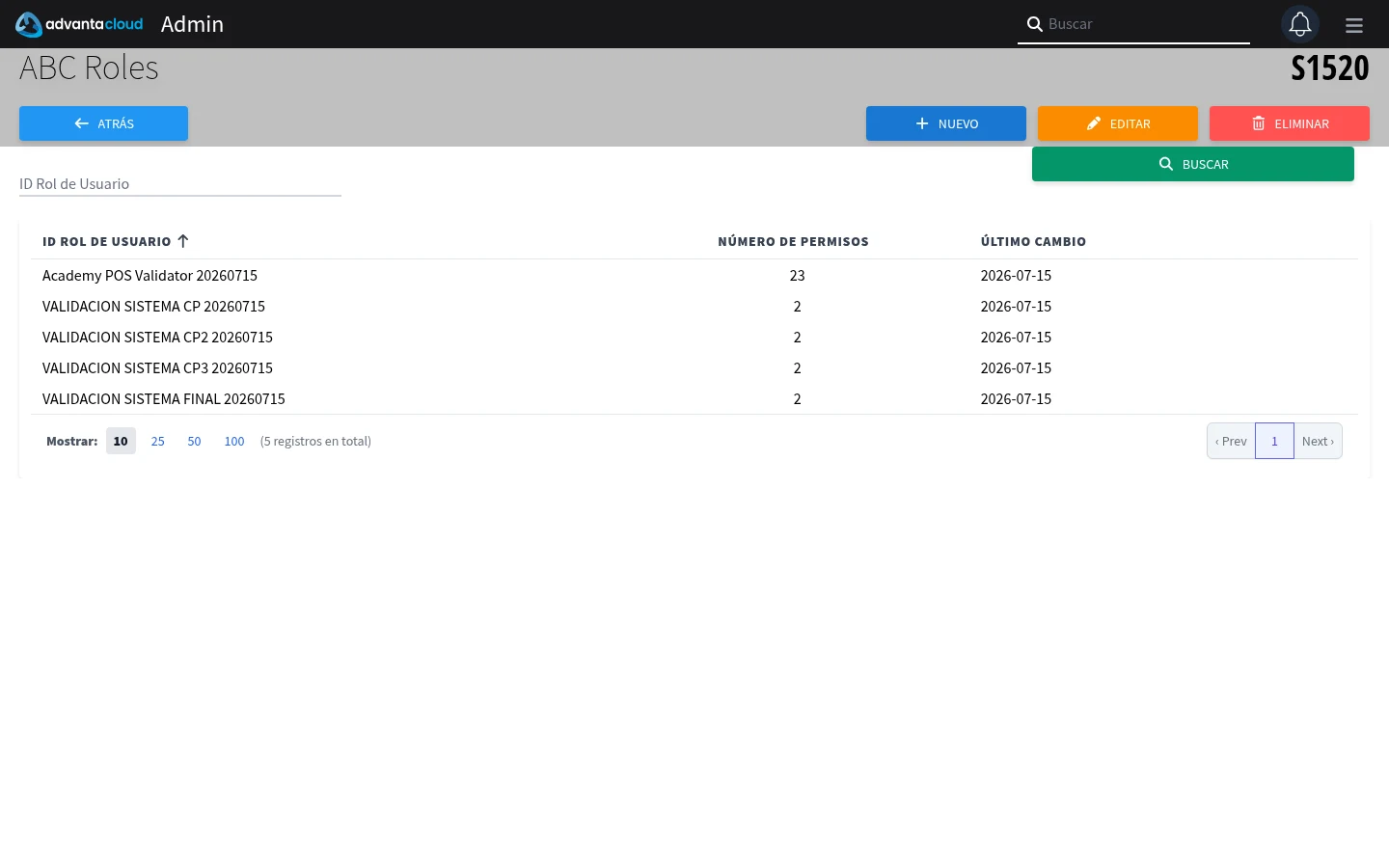1389x868 pixels.
Task: Click the ELIMINAR button
Action: [x=1290, y=123]
